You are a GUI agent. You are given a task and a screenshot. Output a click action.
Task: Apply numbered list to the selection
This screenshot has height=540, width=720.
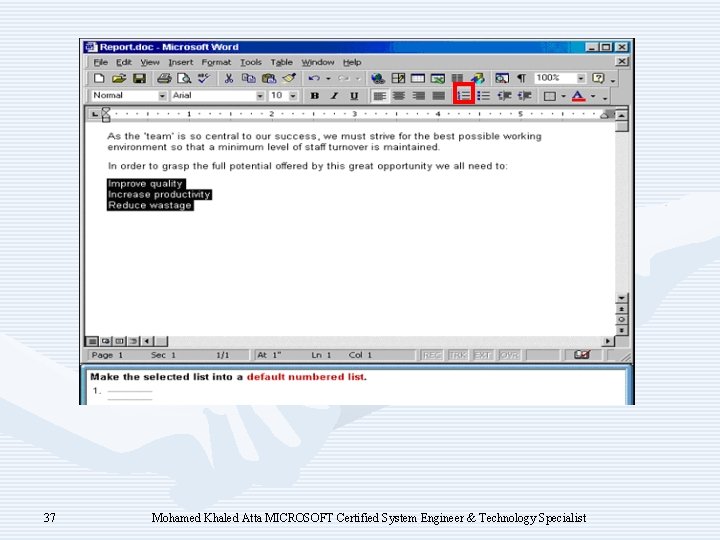point(464,96)
